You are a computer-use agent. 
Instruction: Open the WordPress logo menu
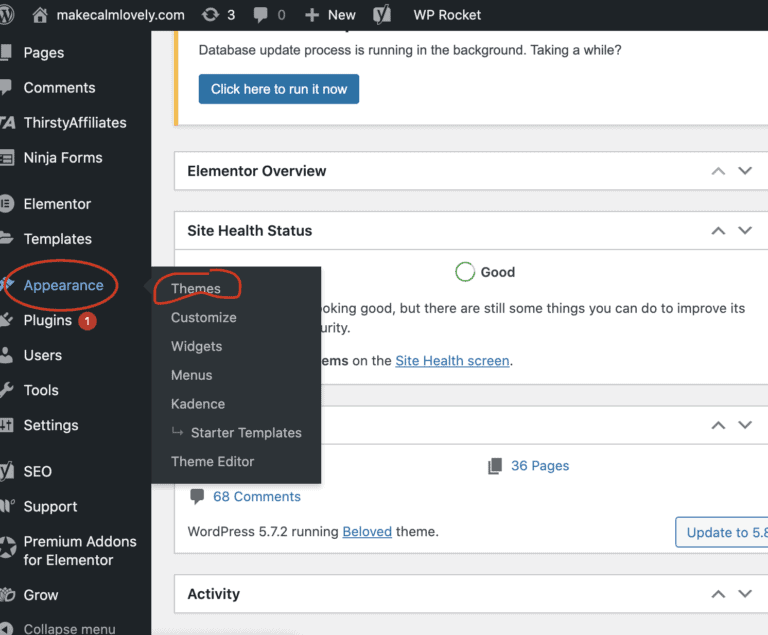coord(6,15)
